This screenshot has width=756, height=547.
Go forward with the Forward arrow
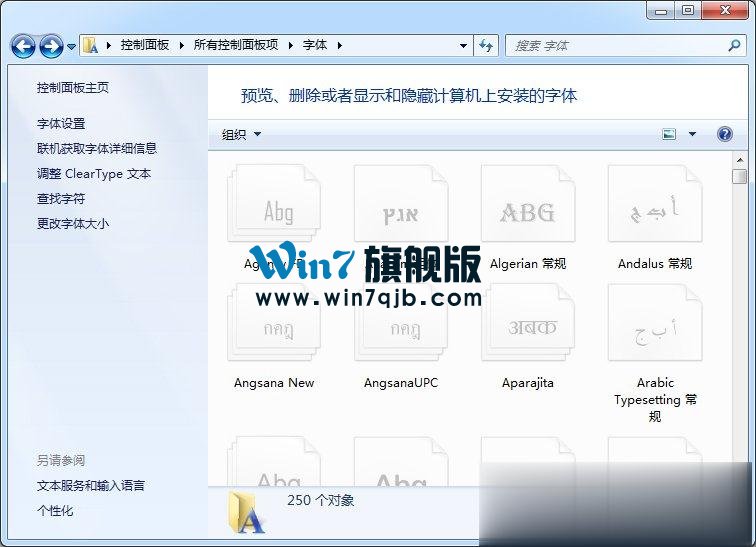coord(51,46)
